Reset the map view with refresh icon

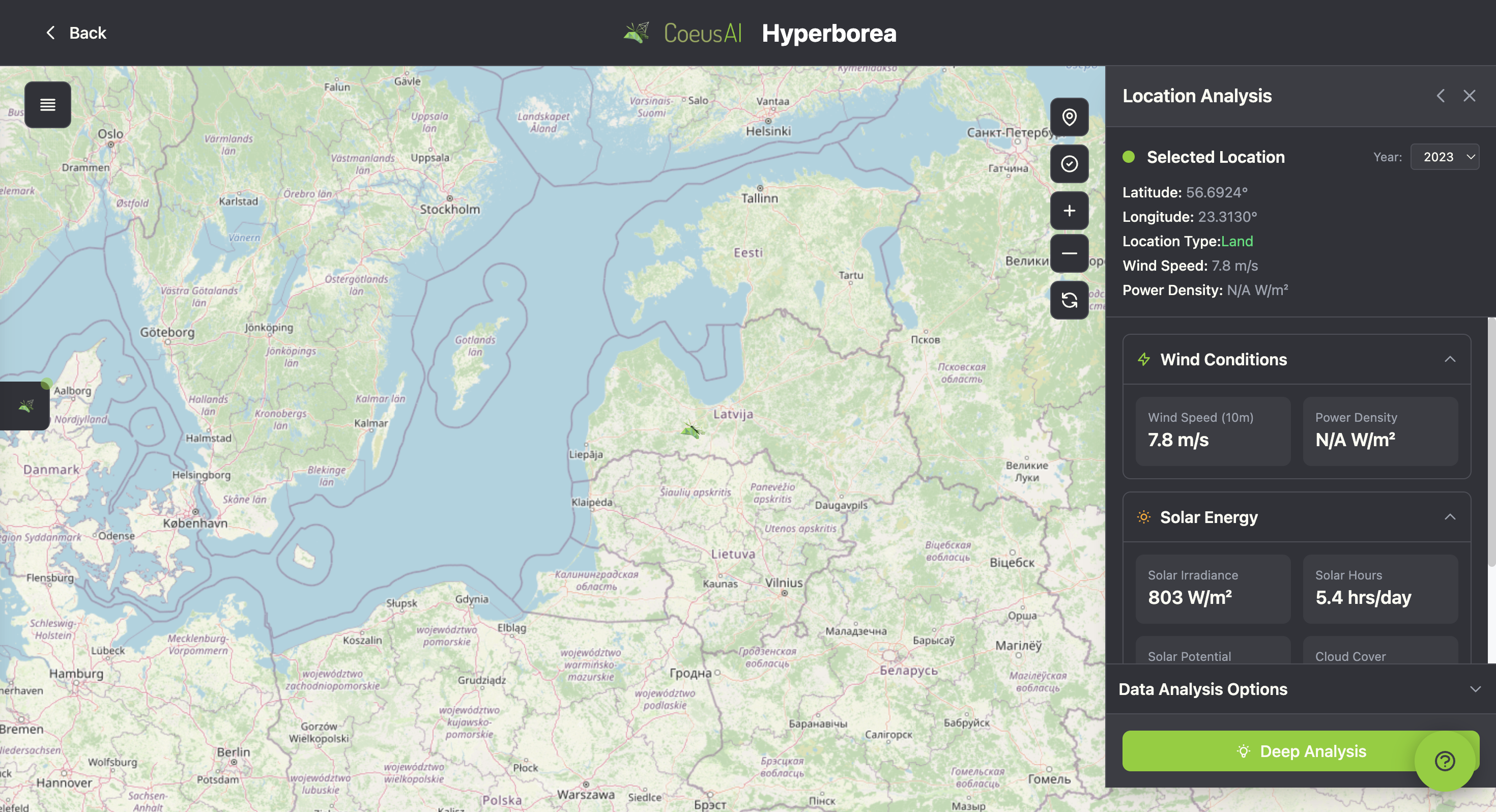[x=1069, y=300]
